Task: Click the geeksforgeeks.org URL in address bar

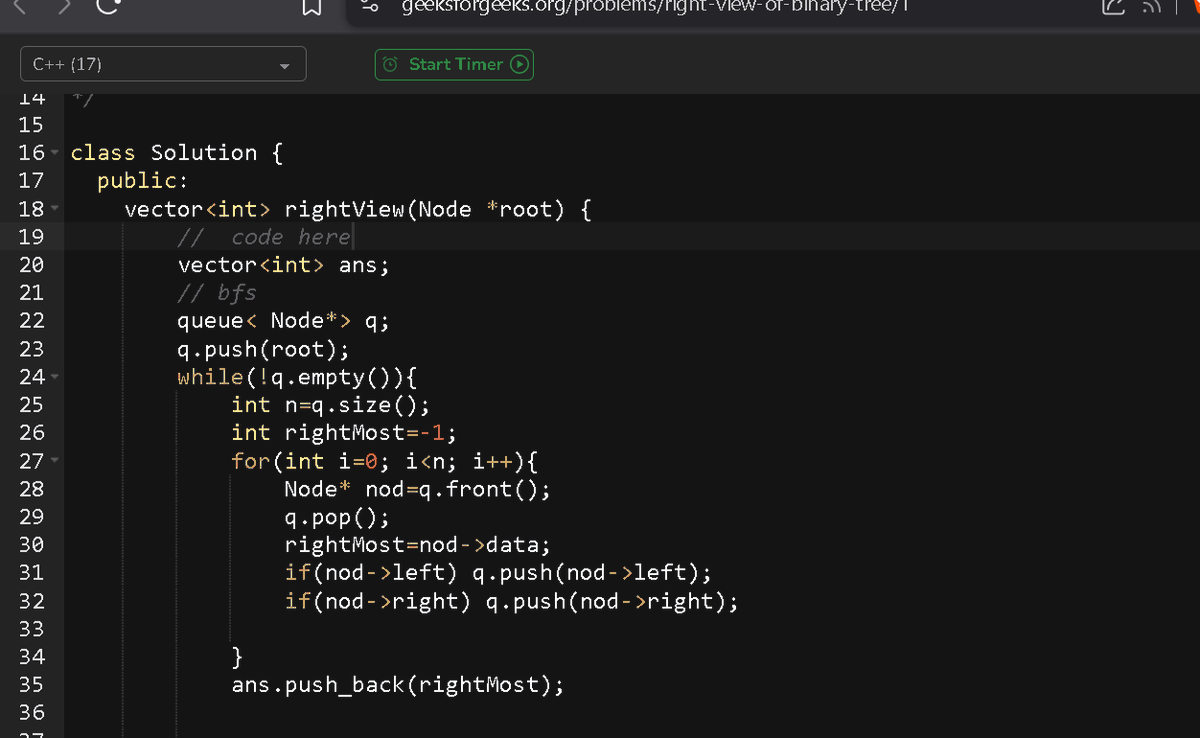Action: [x=654, y=7]
